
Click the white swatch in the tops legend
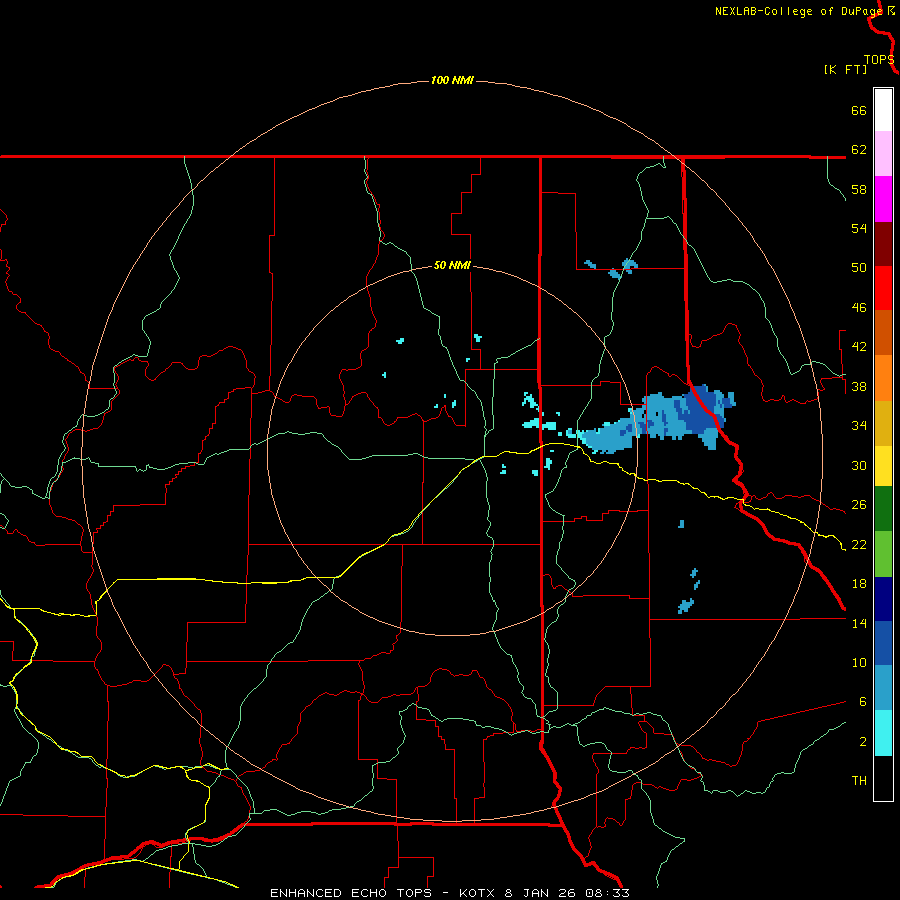coord(883,110)
